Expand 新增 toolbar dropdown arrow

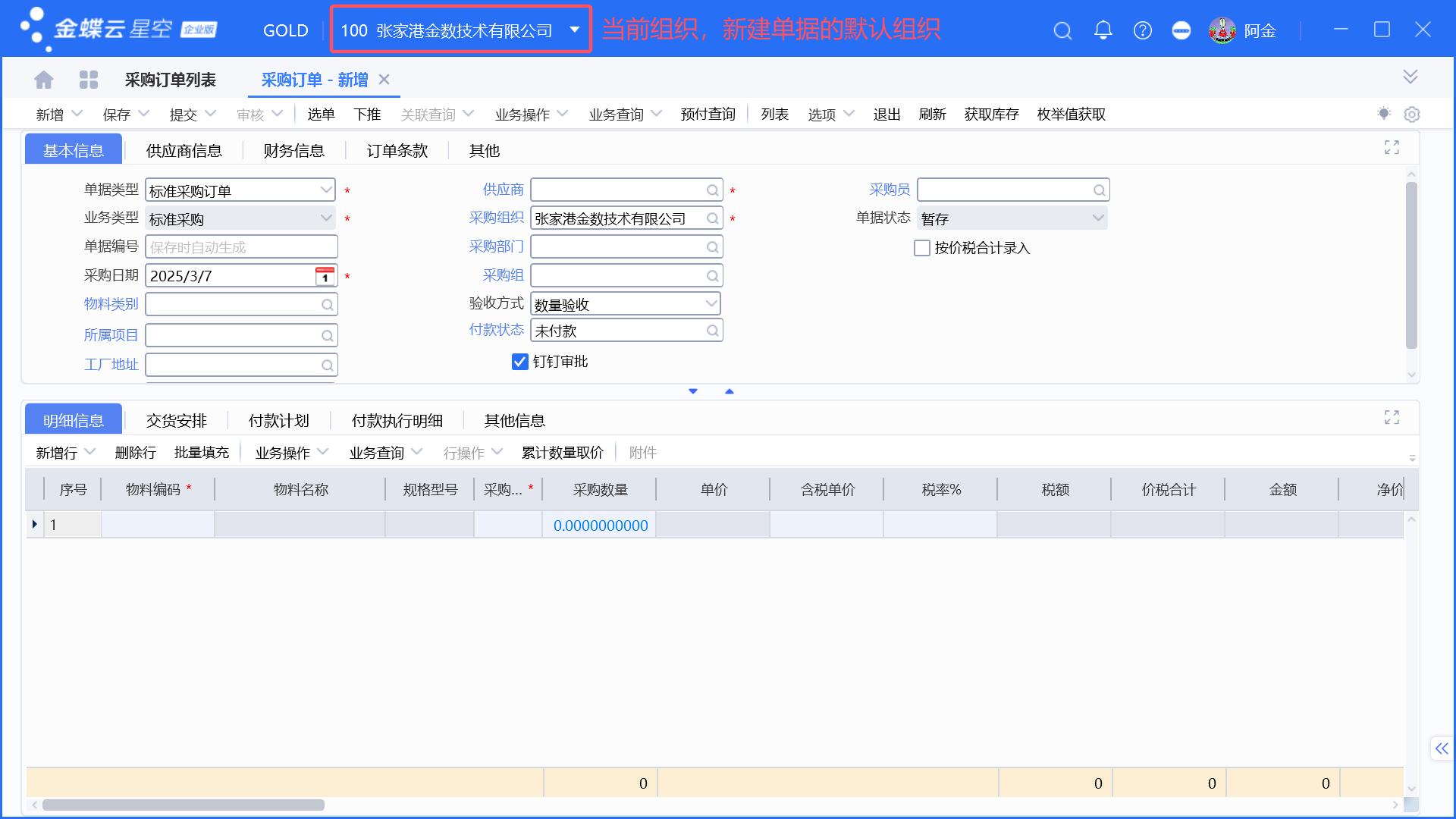pyautogui.click(x=77, y=114)
